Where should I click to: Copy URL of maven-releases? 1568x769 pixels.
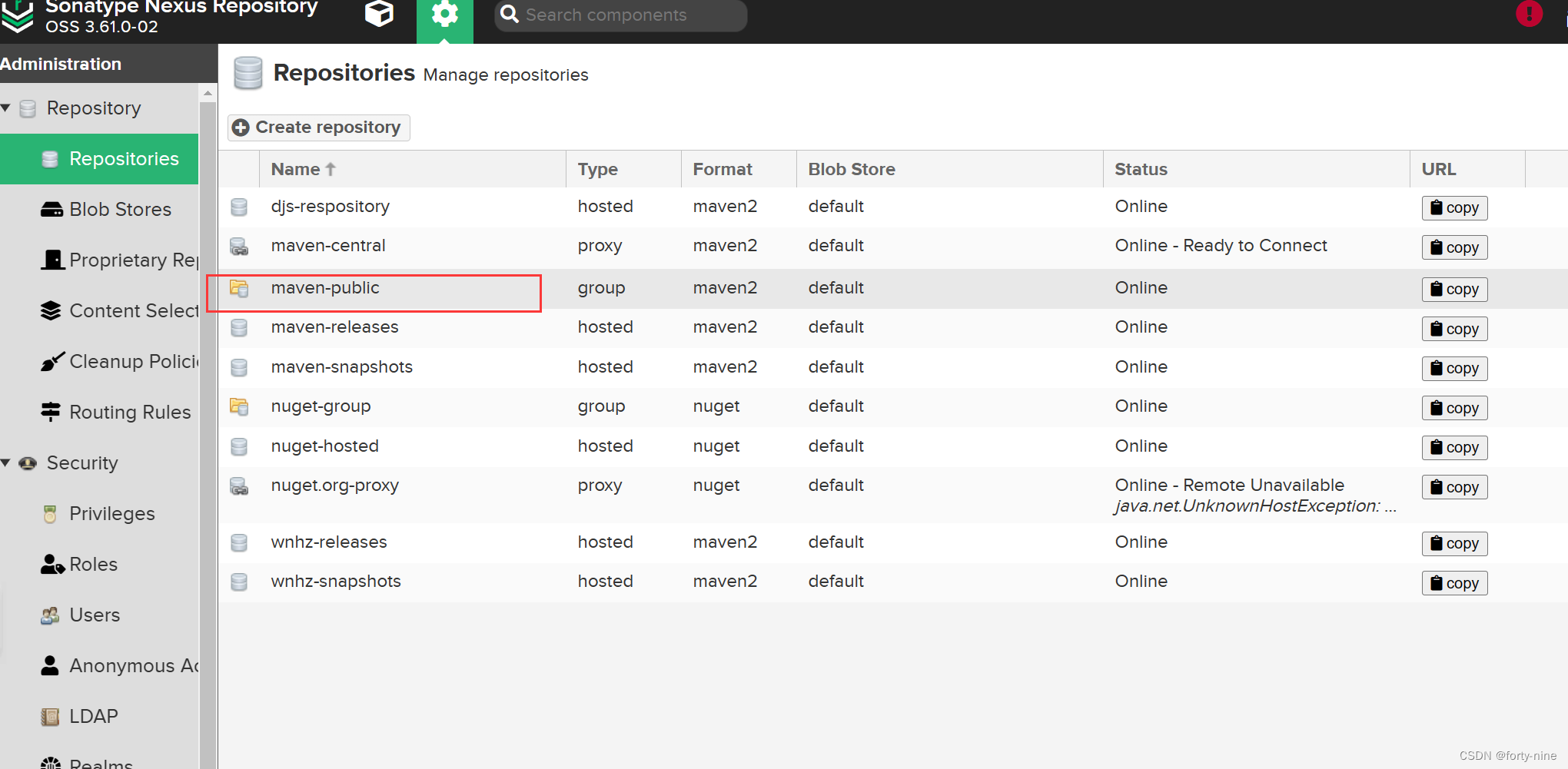tap(1454, 329)
